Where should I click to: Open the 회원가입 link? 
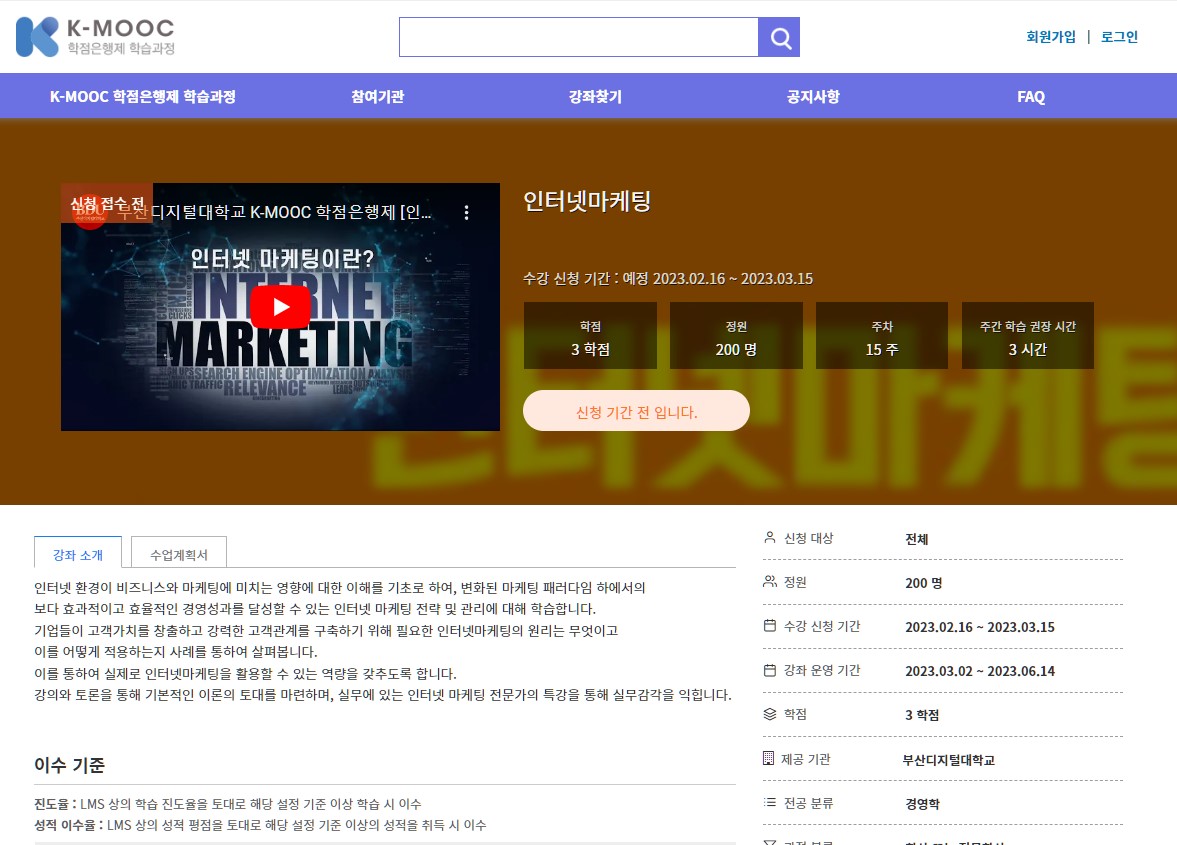pos(1051,37)
